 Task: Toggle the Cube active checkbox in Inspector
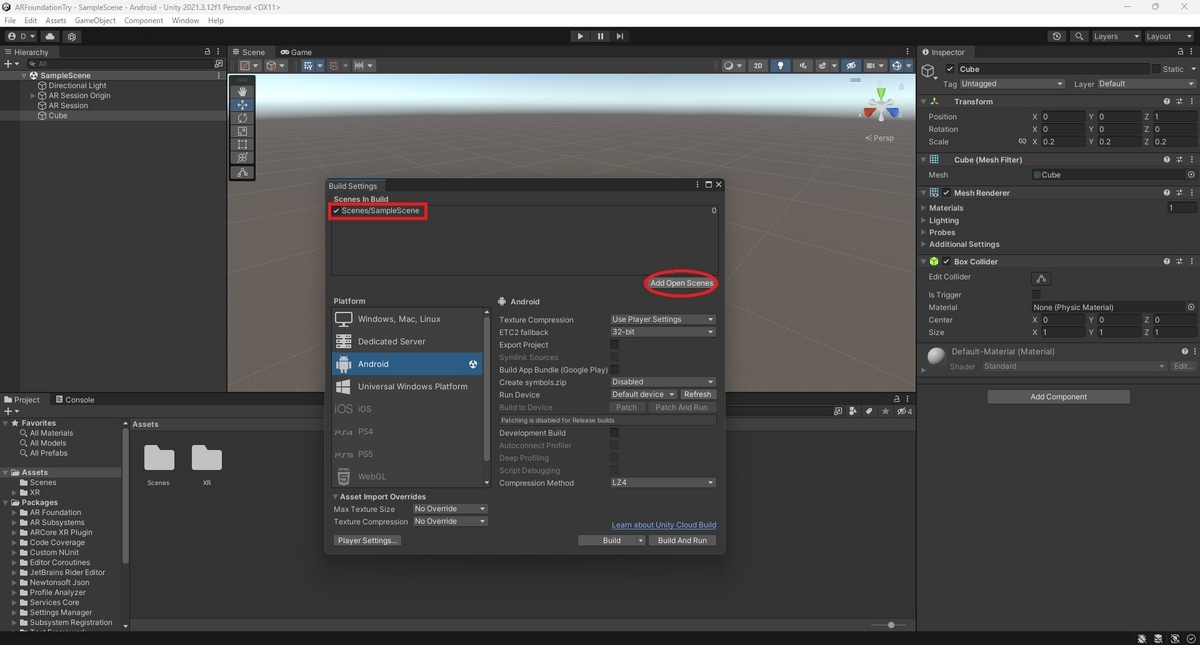(x=950, y=69)
